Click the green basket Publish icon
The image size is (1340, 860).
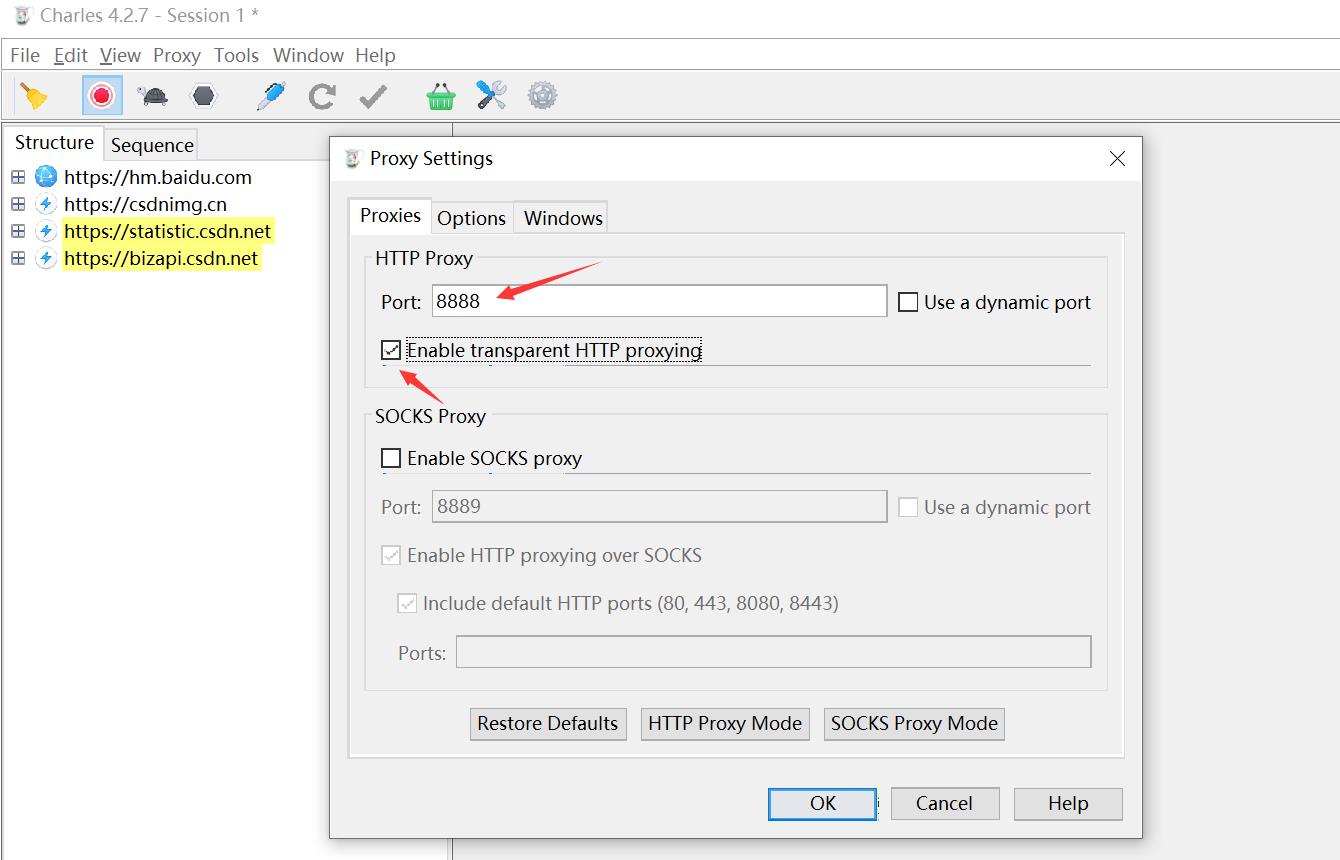point(441,96)
